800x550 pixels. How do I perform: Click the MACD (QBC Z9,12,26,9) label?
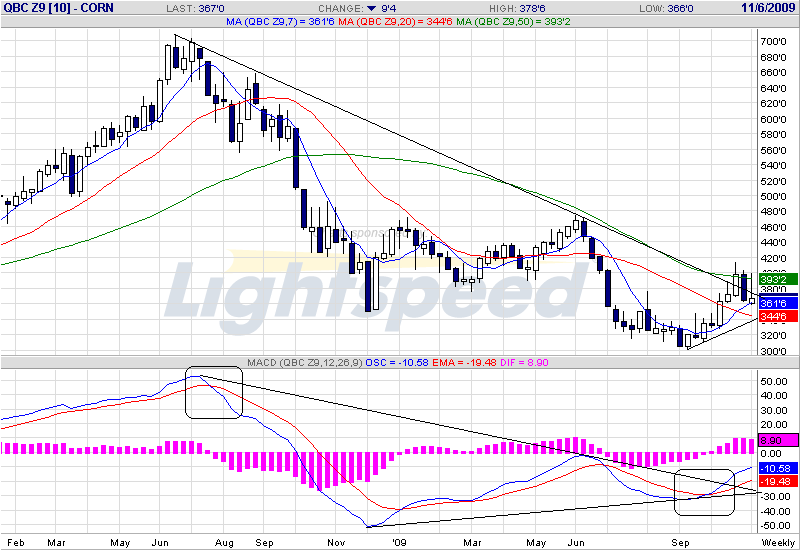click(305, 362)
